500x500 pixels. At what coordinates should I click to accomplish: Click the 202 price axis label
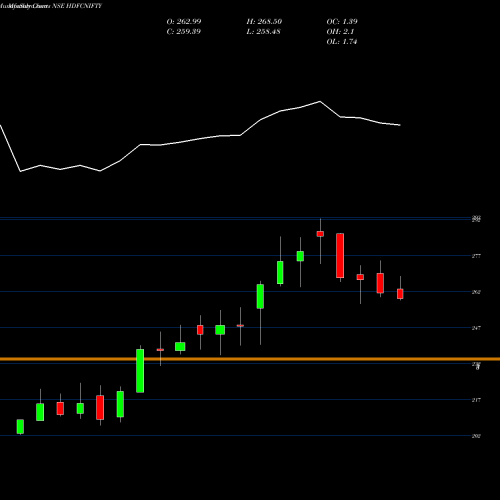(x=476, y=436)
